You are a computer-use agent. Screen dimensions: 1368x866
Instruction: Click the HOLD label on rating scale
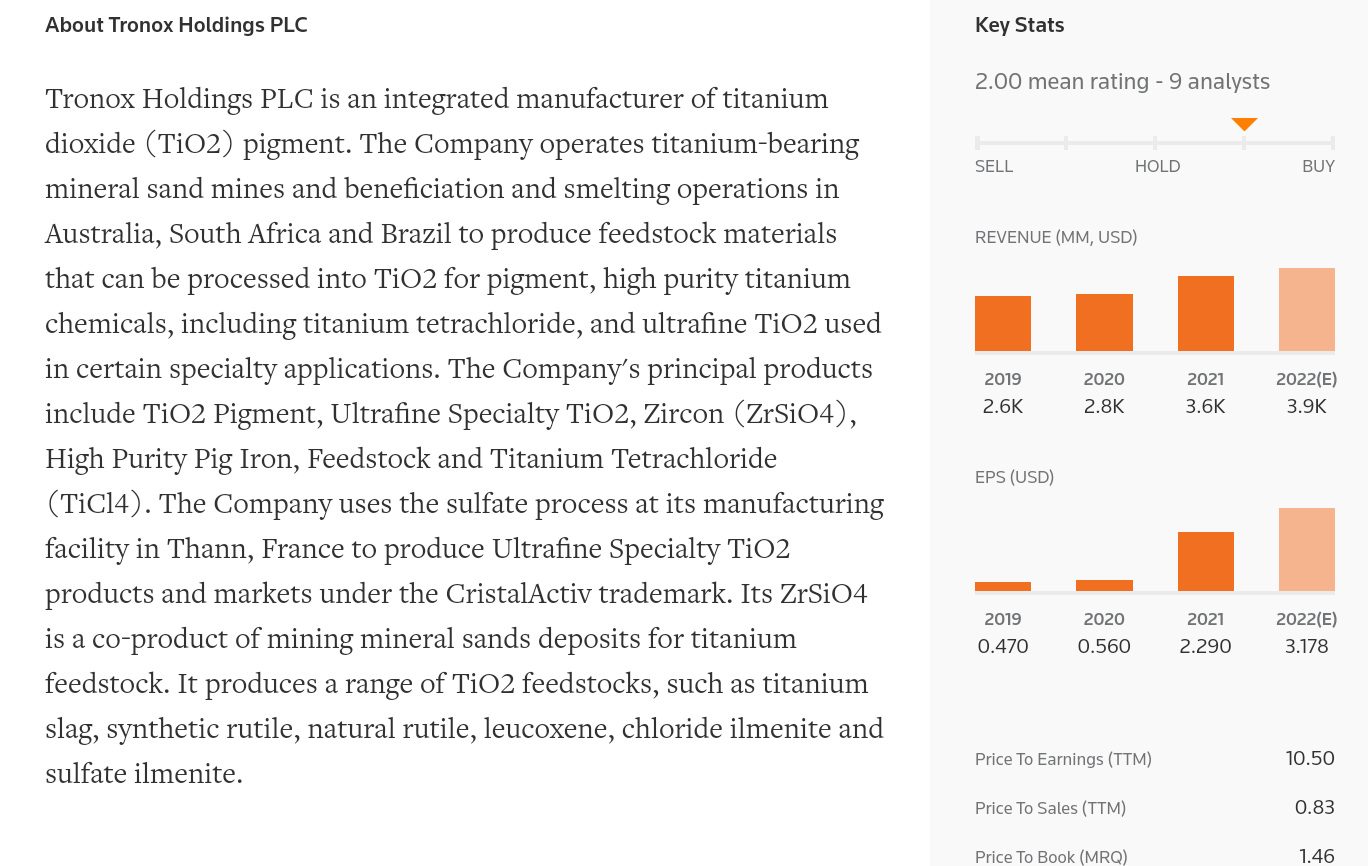coord(1157,166)
